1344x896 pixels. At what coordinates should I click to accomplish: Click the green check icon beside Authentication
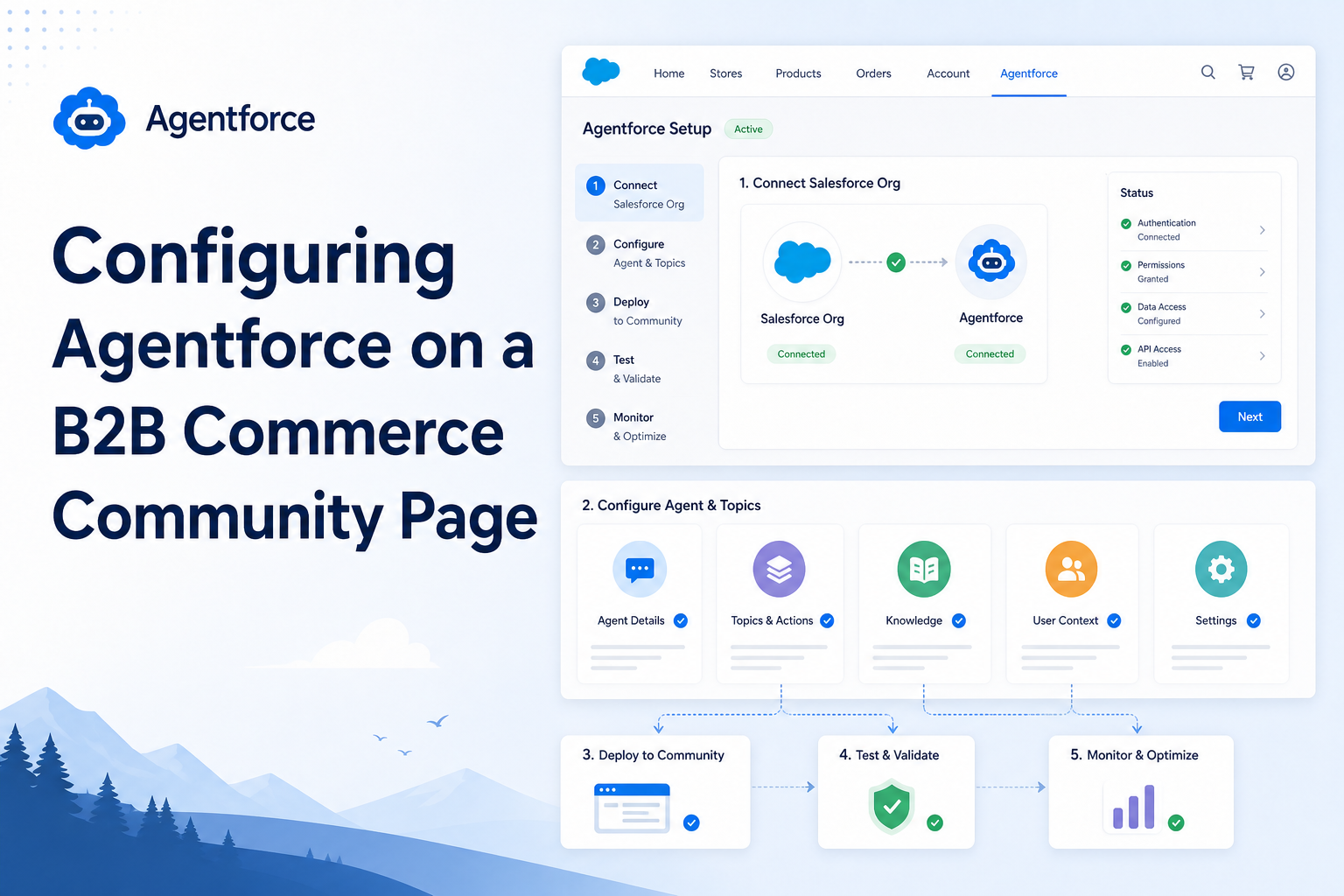1126,224
